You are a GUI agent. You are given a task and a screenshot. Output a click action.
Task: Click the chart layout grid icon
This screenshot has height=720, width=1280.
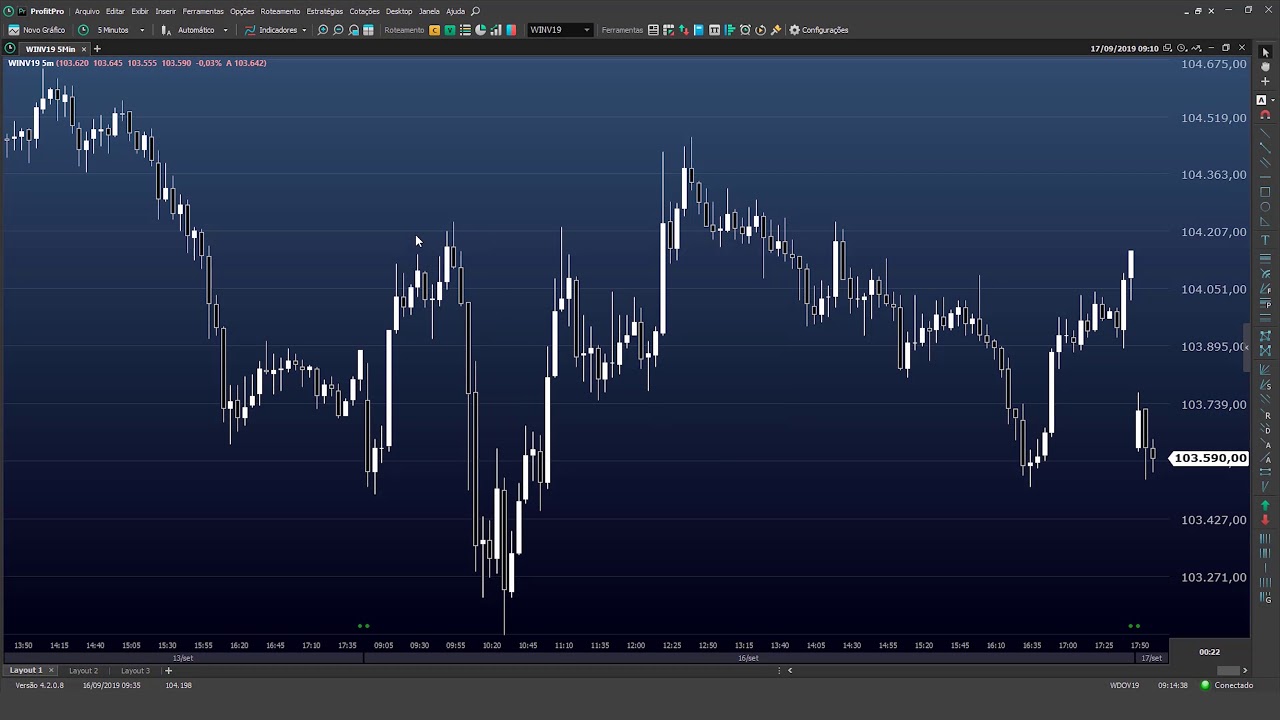[368, 30]
